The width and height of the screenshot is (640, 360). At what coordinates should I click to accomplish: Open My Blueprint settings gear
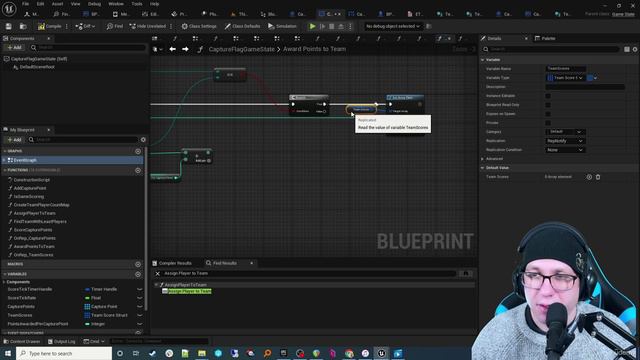point(143,140)
